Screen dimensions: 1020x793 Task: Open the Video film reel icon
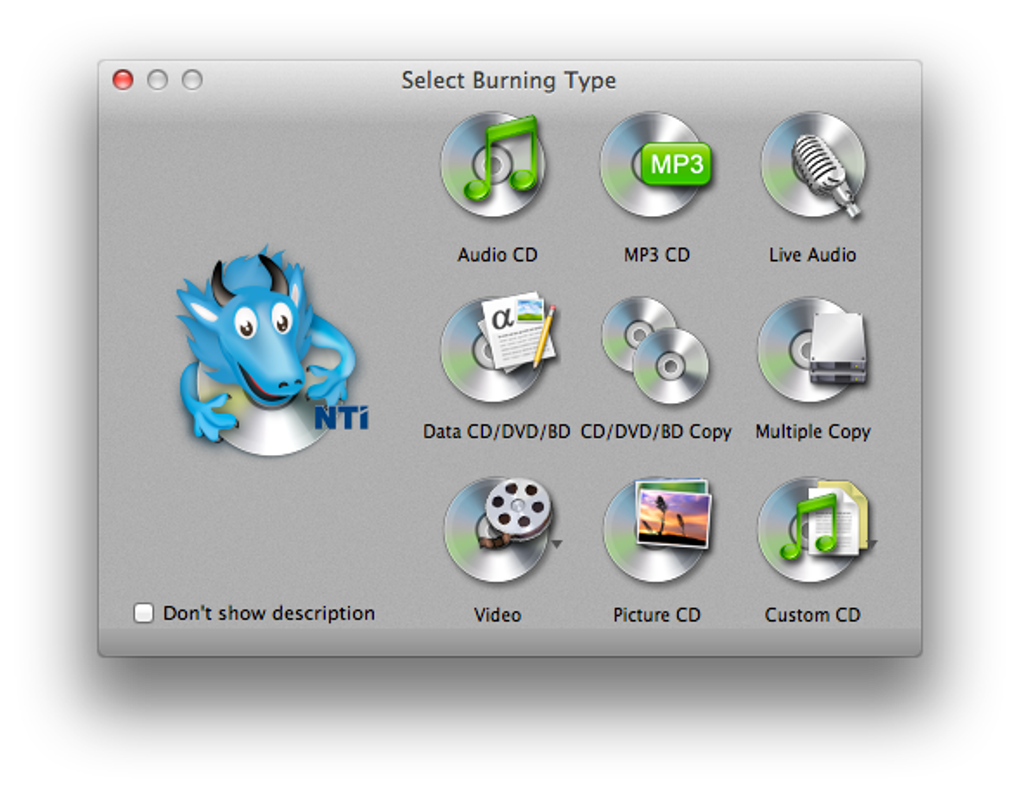pos(498,529)
